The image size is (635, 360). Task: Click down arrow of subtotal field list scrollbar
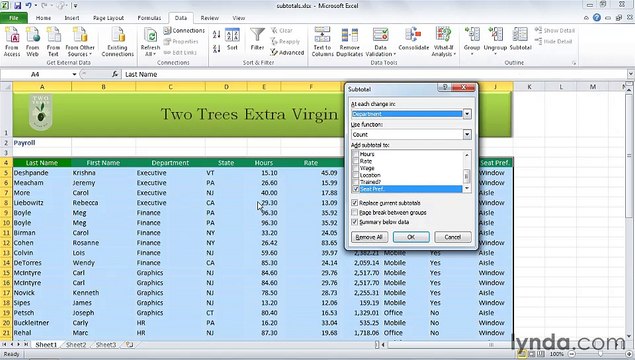point(467,189)
